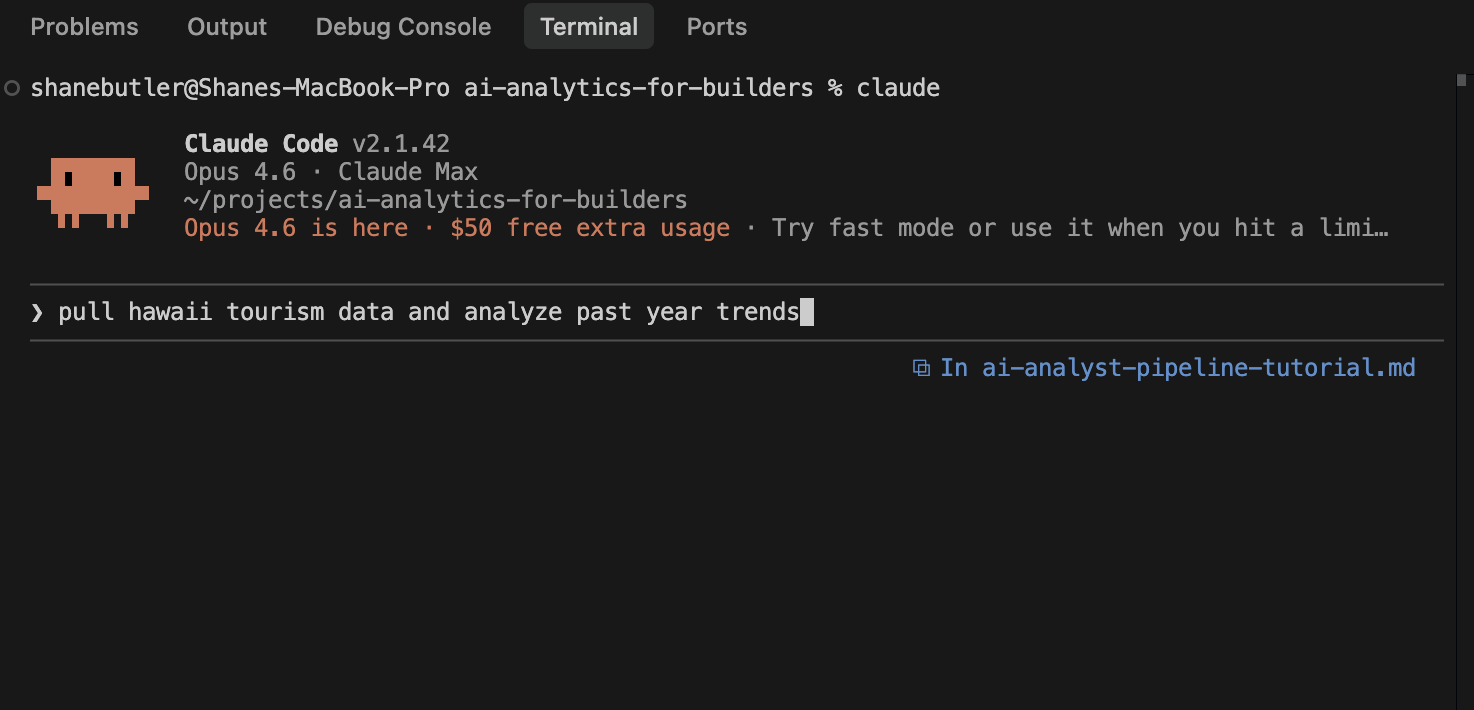Open the ai-analyst-pipeline-tutorial.md link
This screenshot has width=1474, height=710.
coord(1198,368)
